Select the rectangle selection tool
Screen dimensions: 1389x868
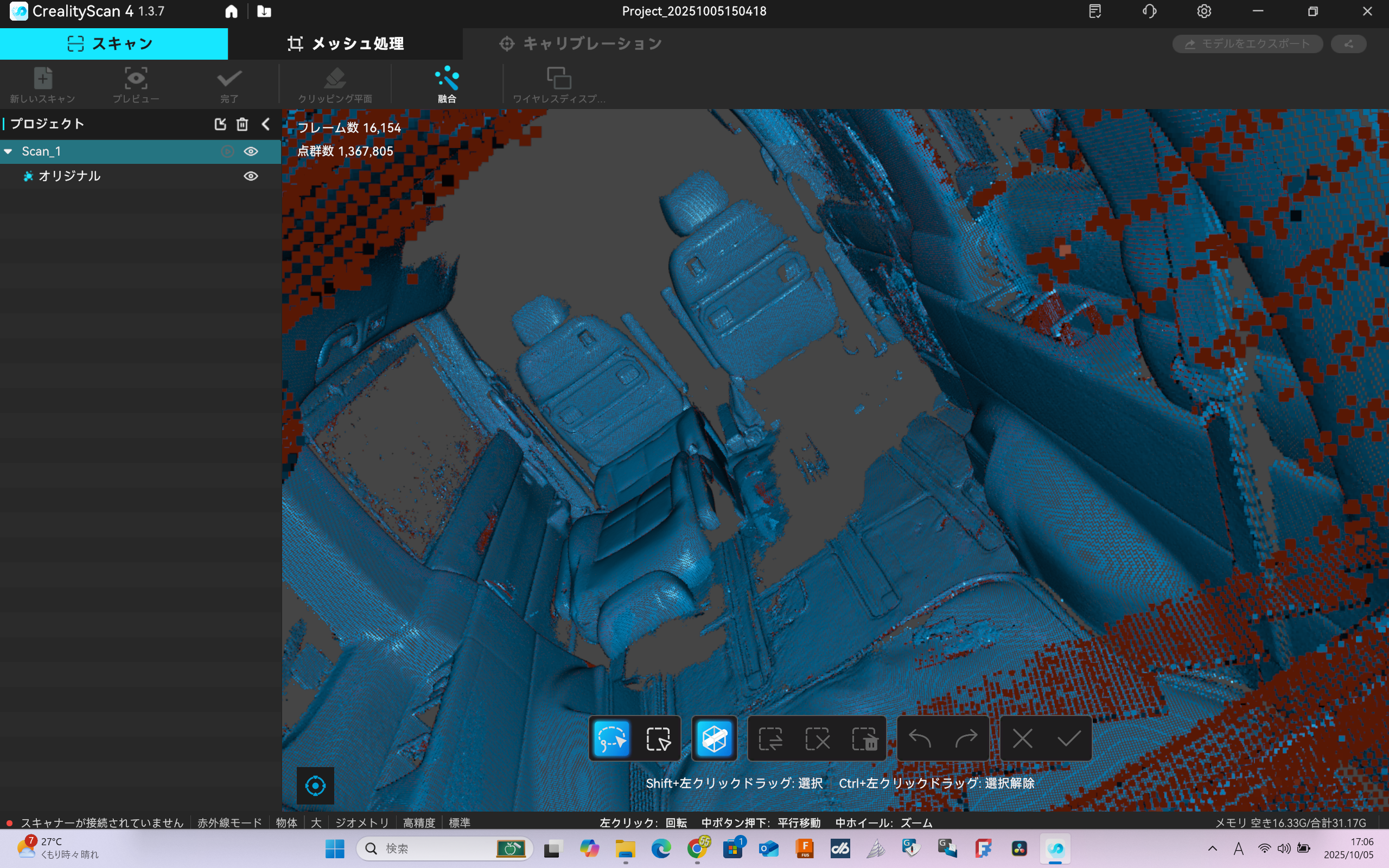tap(658, 739)
